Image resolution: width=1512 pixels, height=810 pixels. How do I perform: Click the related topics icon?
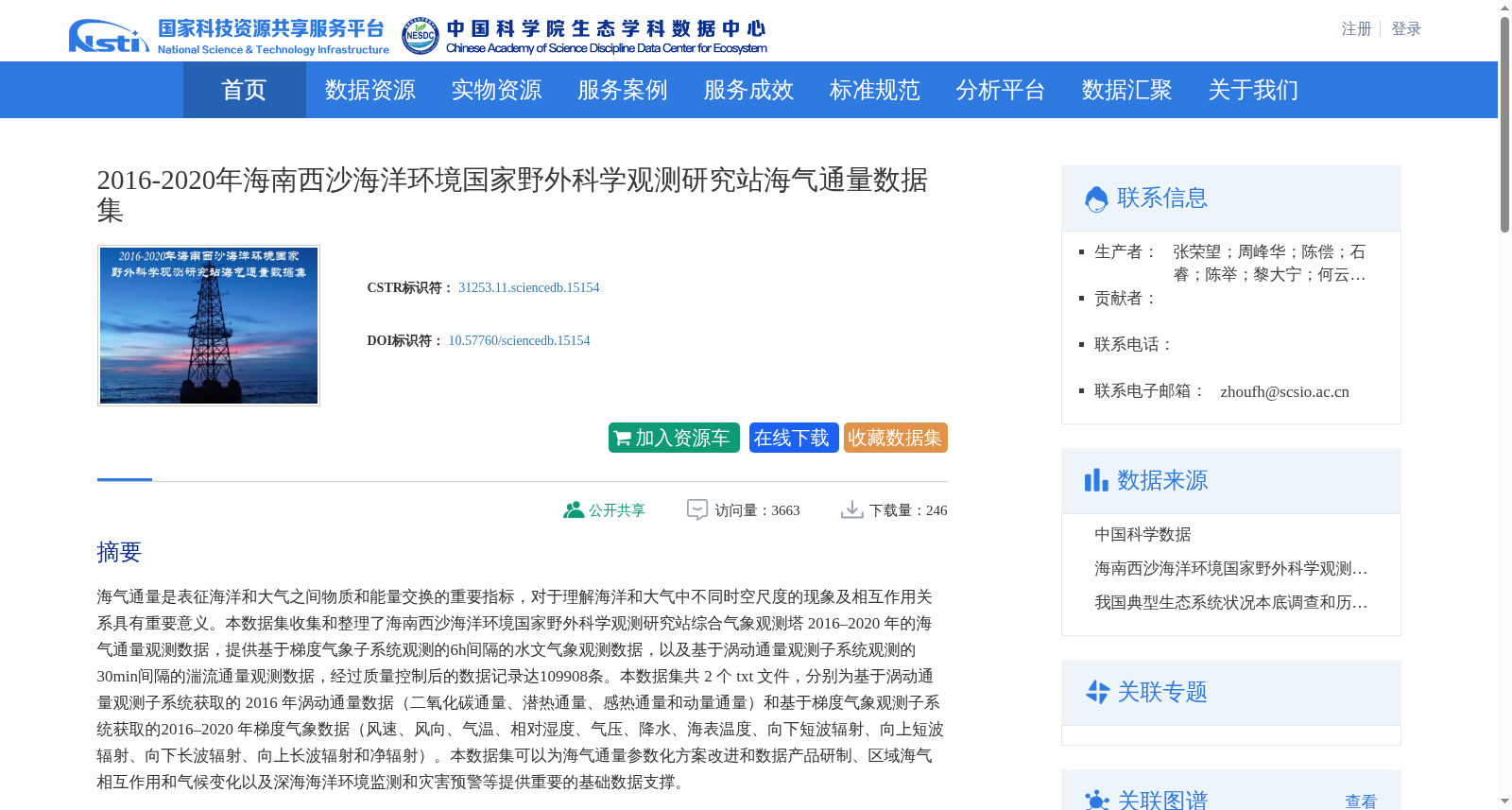1096,692
